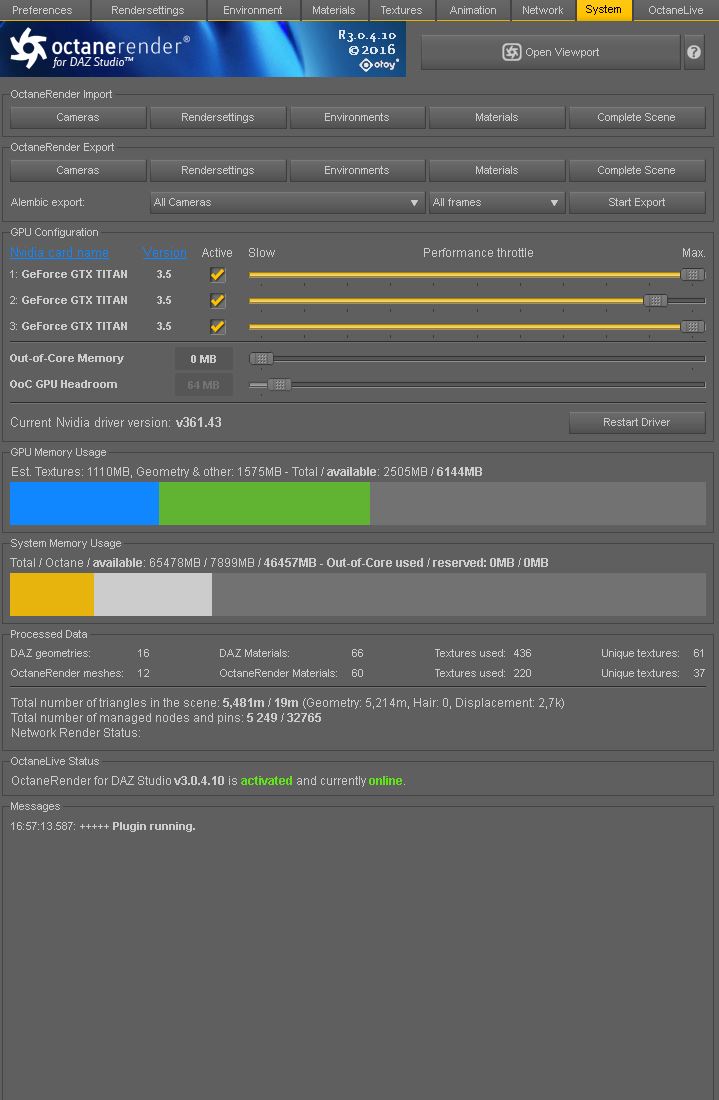Click the light gray system memory segment

[153, 594]
